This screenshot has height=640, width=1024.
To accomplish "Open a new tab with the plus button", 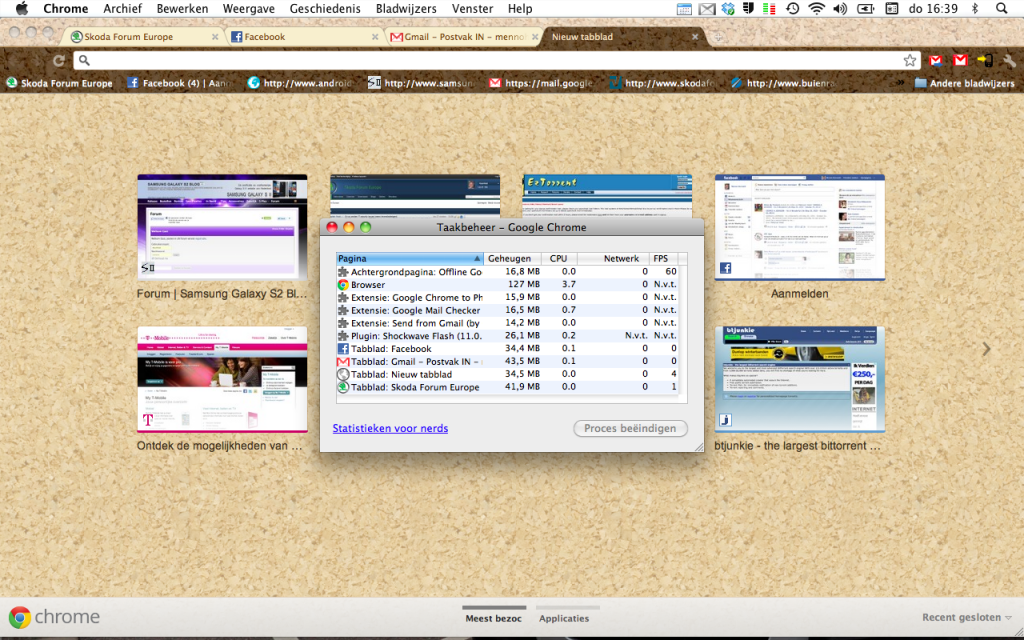I will (718, 37).
